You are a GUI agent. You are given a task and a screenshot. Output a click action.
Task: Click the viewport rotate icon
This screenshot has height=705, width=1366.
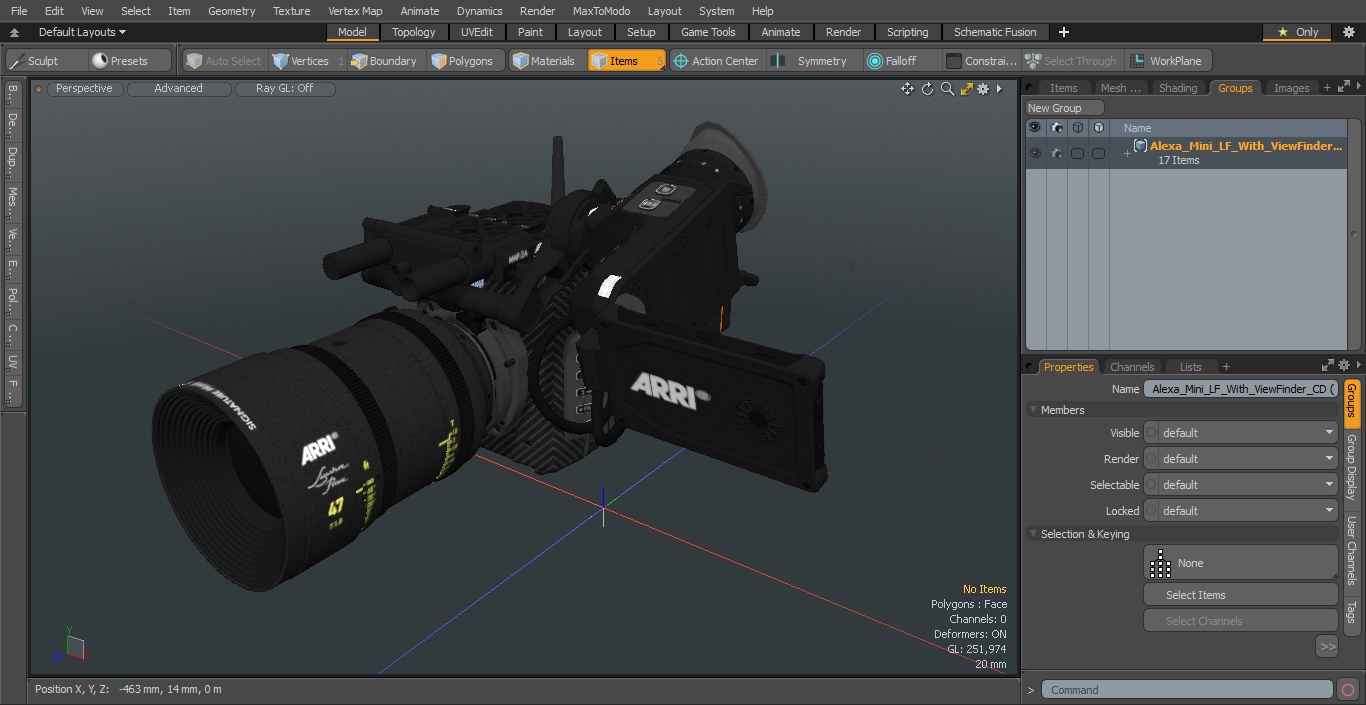[x=927, y=89]
